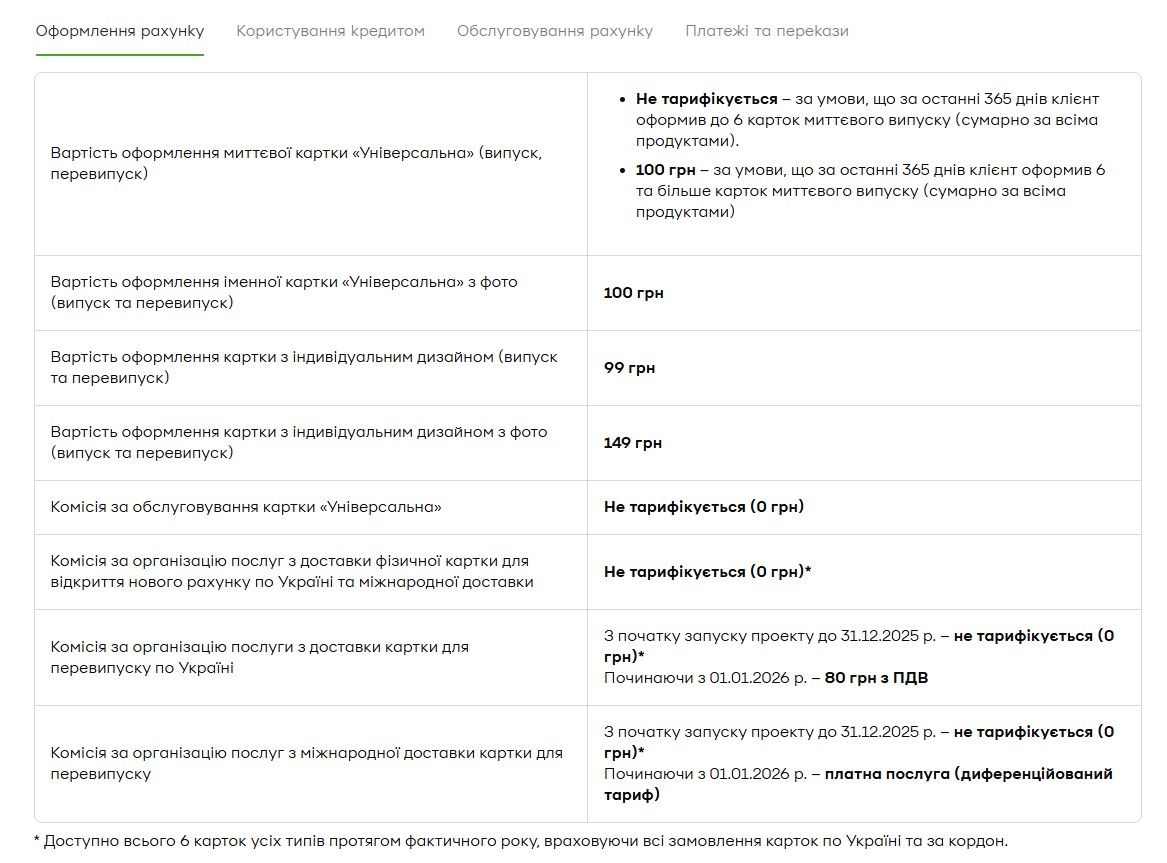Switch to the Користування кредитом tab

(330, 31)
